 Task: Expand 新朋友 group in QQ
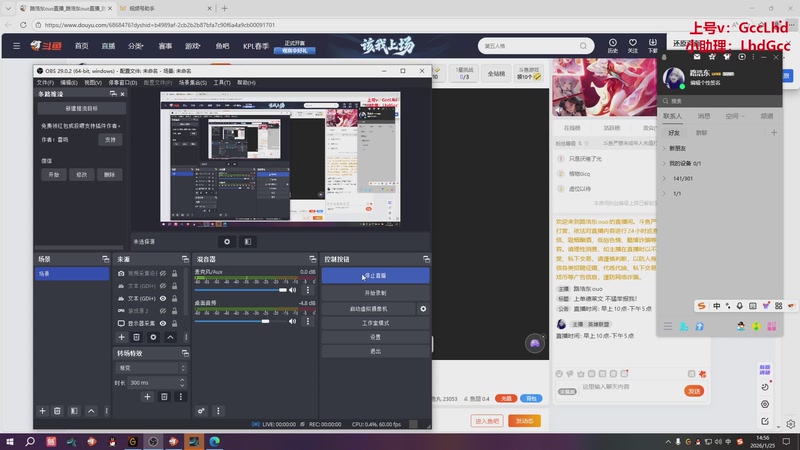pyautogui.click(x=664, y=148)
